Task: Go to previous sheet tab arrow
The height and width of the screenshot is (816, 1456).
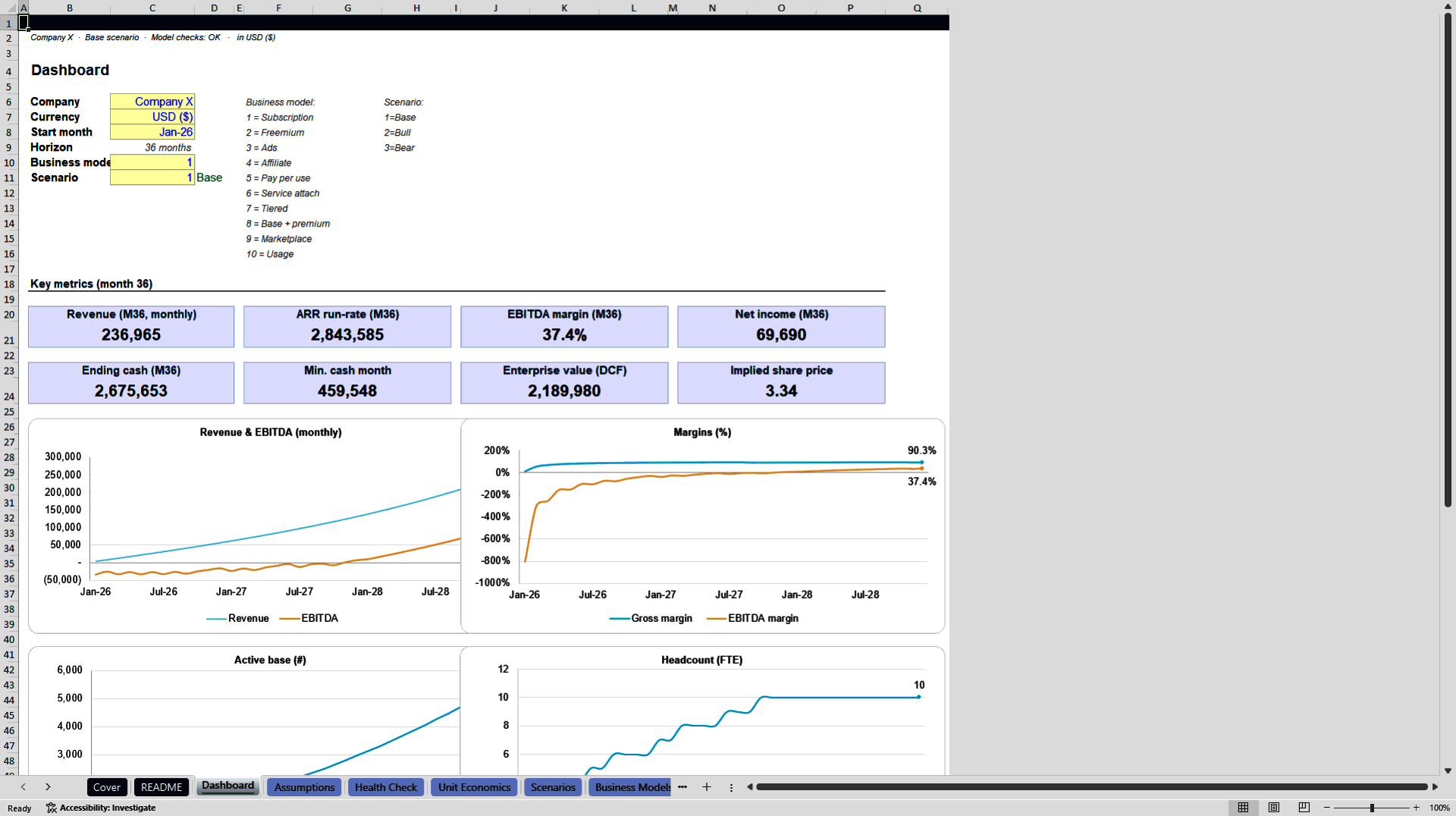Action: point(24,787)
